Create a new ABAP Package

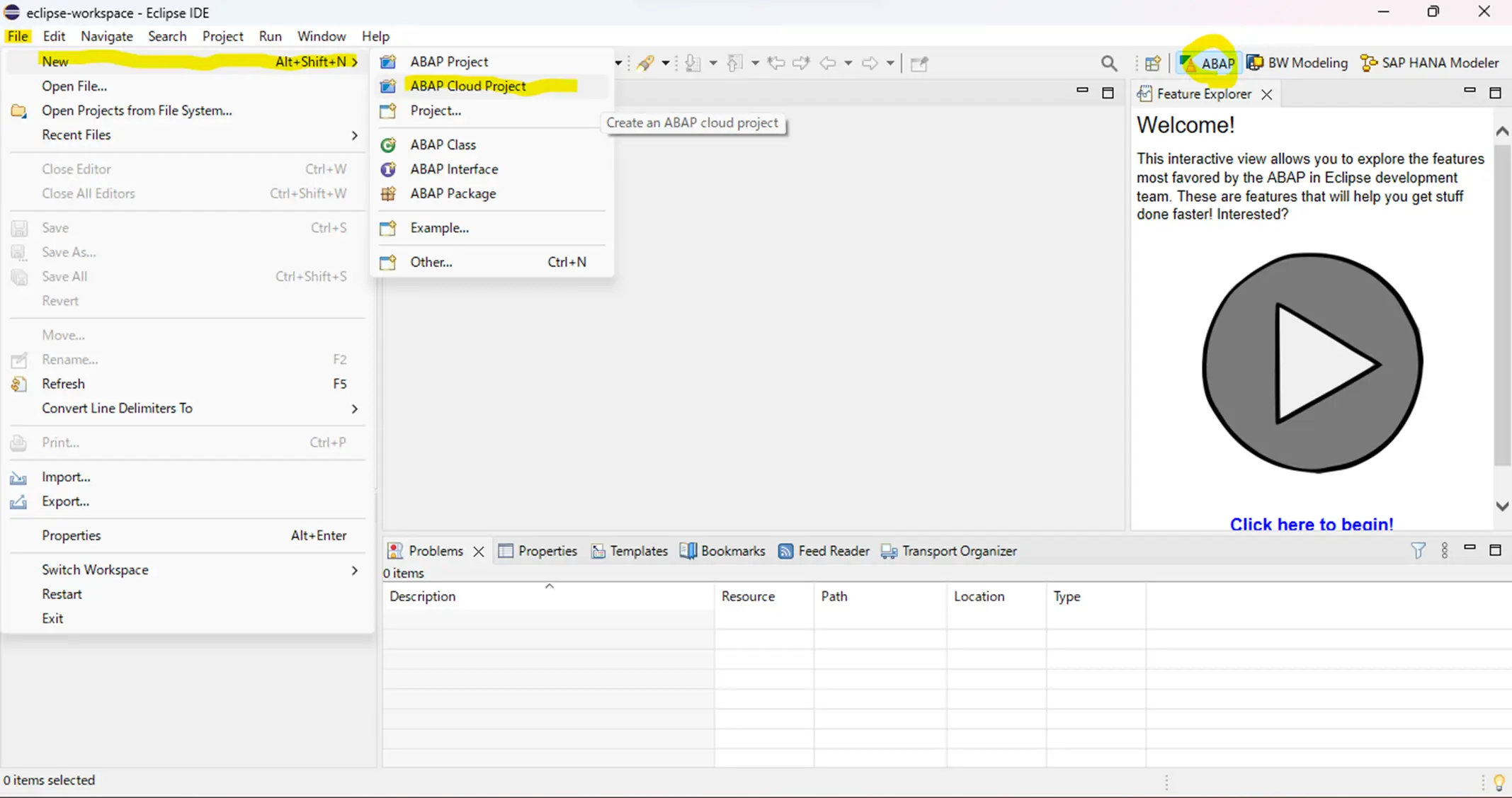point(491,193)
